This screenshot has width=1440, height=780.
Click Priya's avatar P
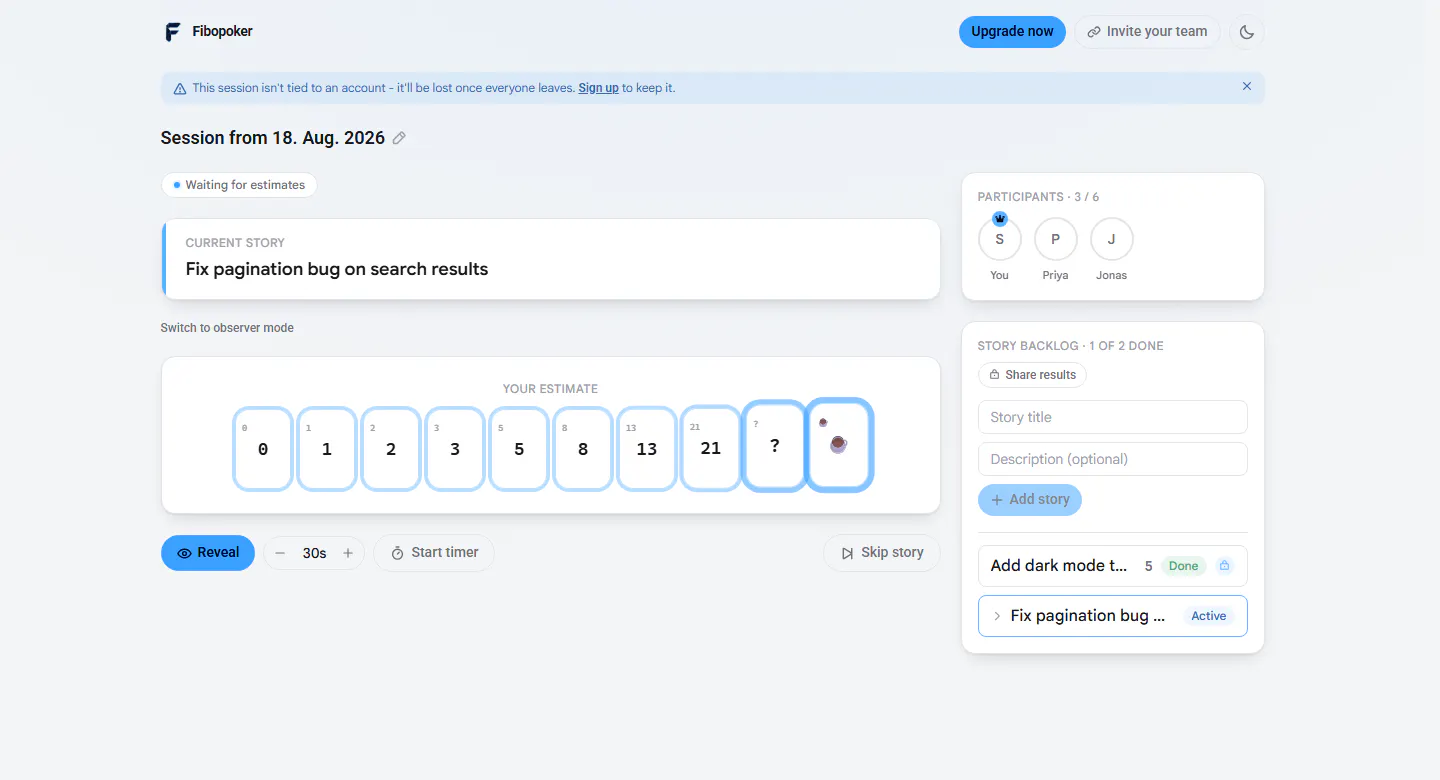1055,240
